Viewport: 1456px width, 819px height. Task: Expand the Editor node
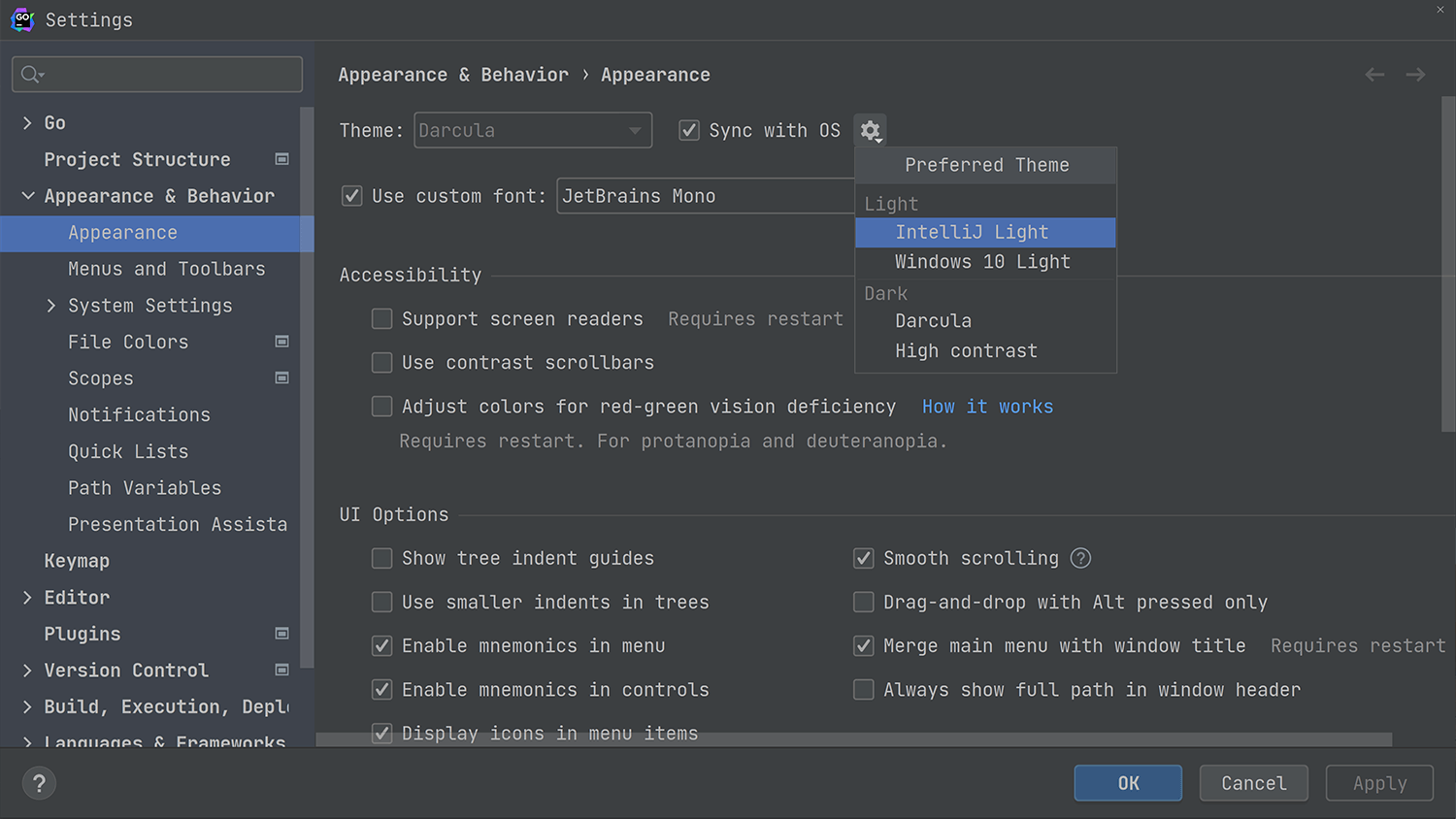coord(27,598)
